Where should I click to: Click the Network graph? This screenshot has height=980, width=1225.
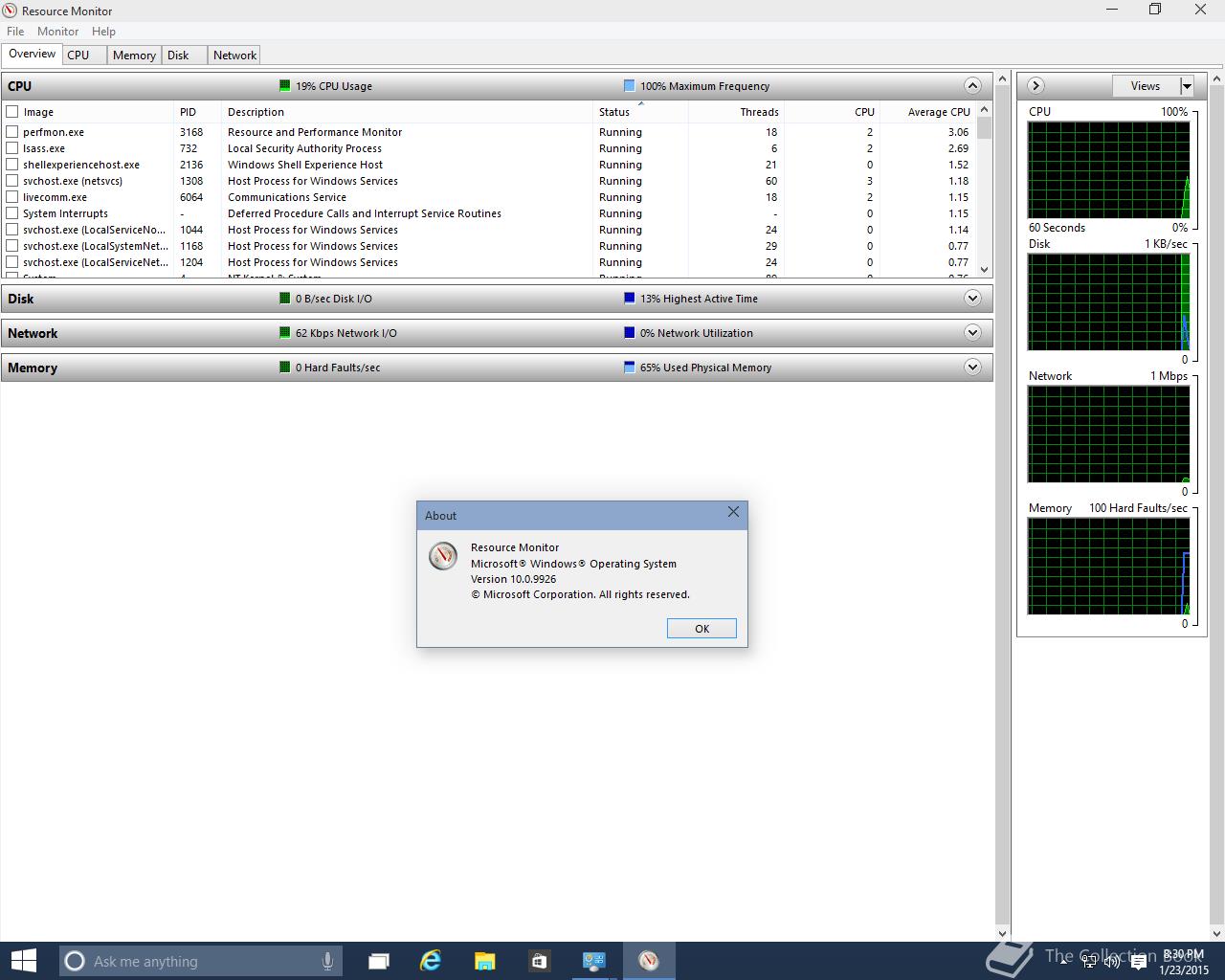(1108, 434)
